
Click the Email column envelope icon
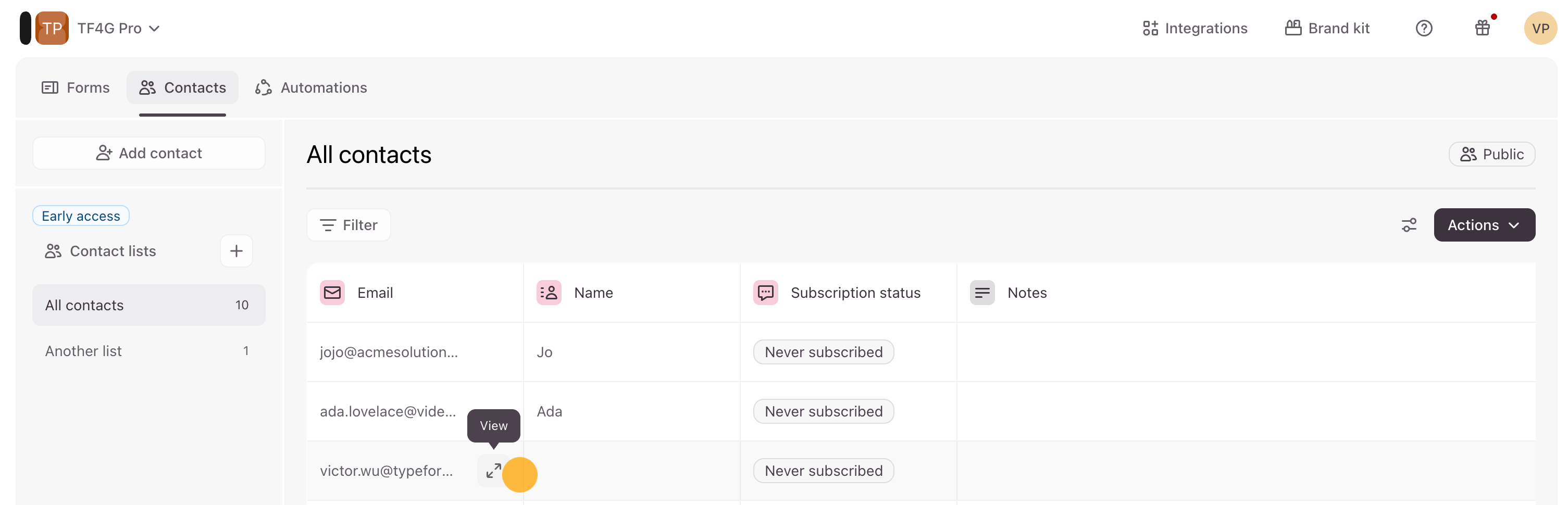tap(332, 293)
